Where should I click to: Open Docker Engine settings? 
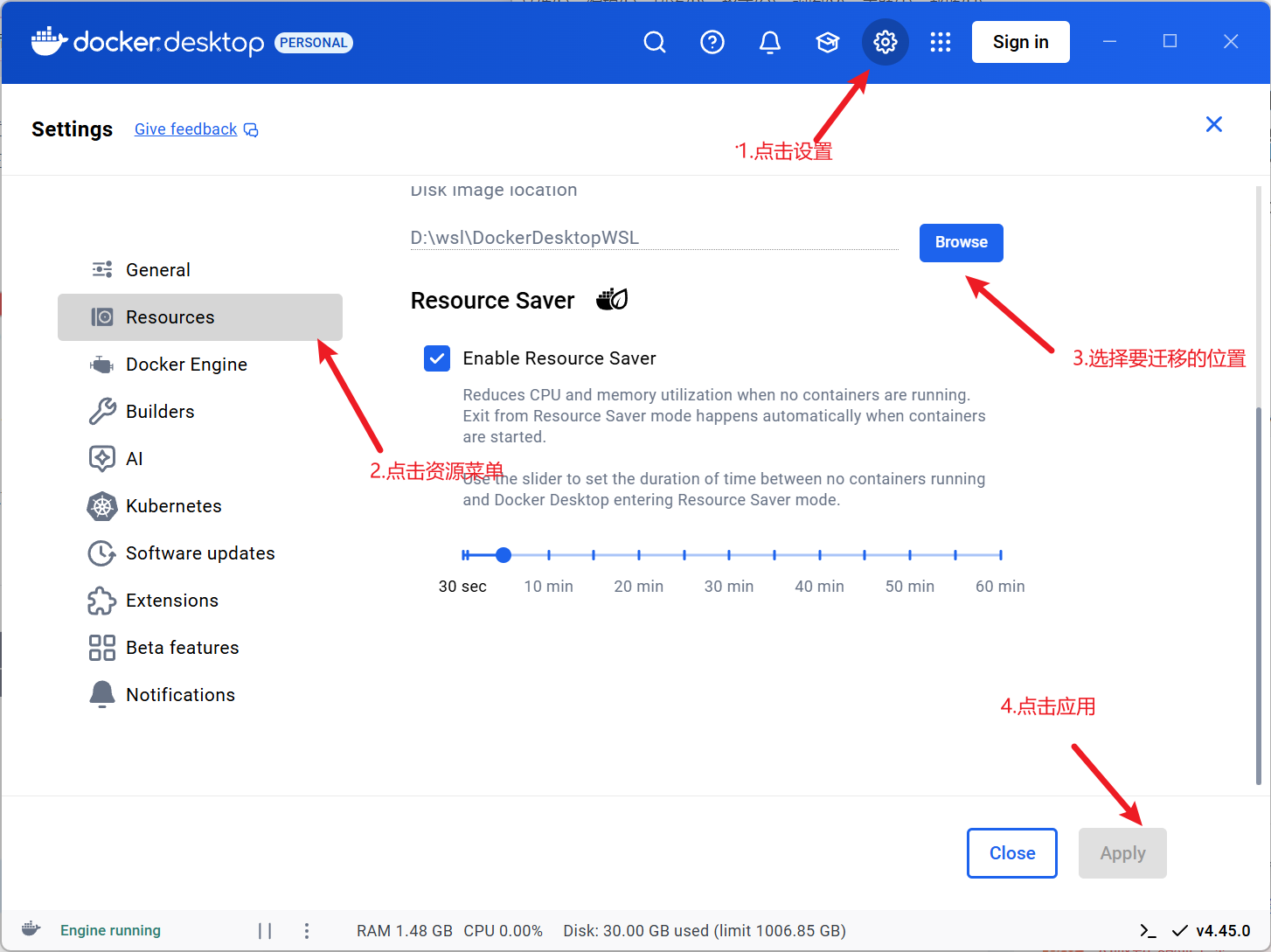200,365
